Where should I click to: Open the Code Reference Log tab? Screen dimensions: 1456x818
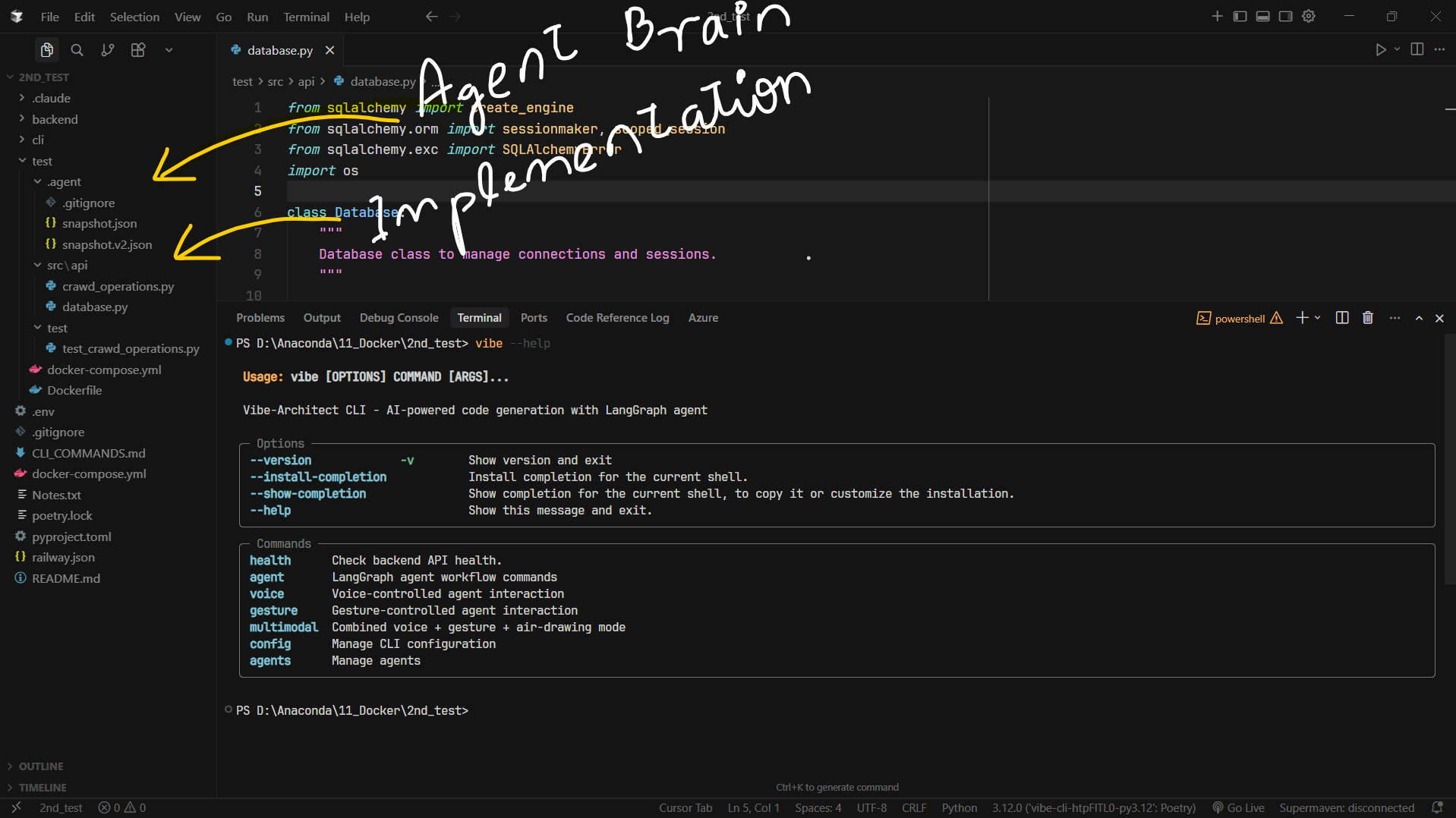617,318
